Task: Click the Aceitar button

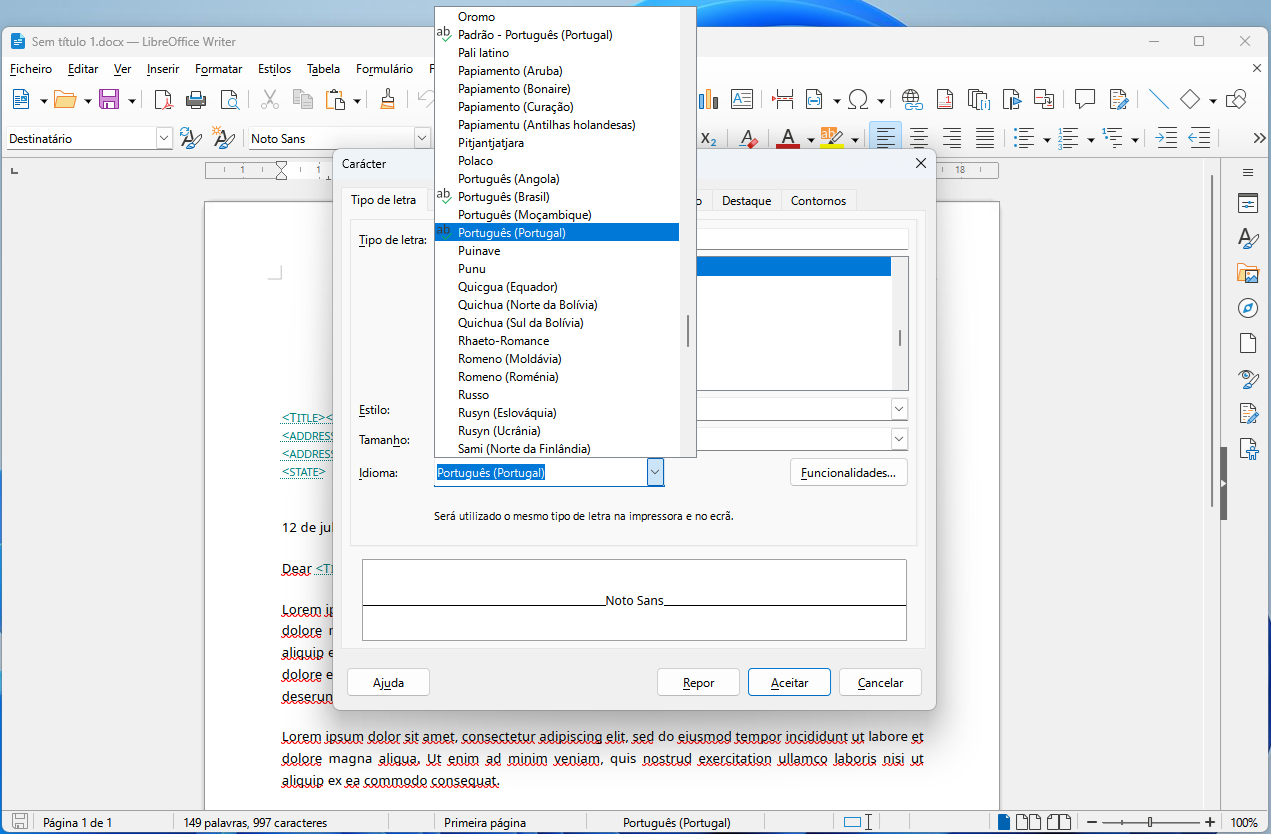Action: click(789, 683)
